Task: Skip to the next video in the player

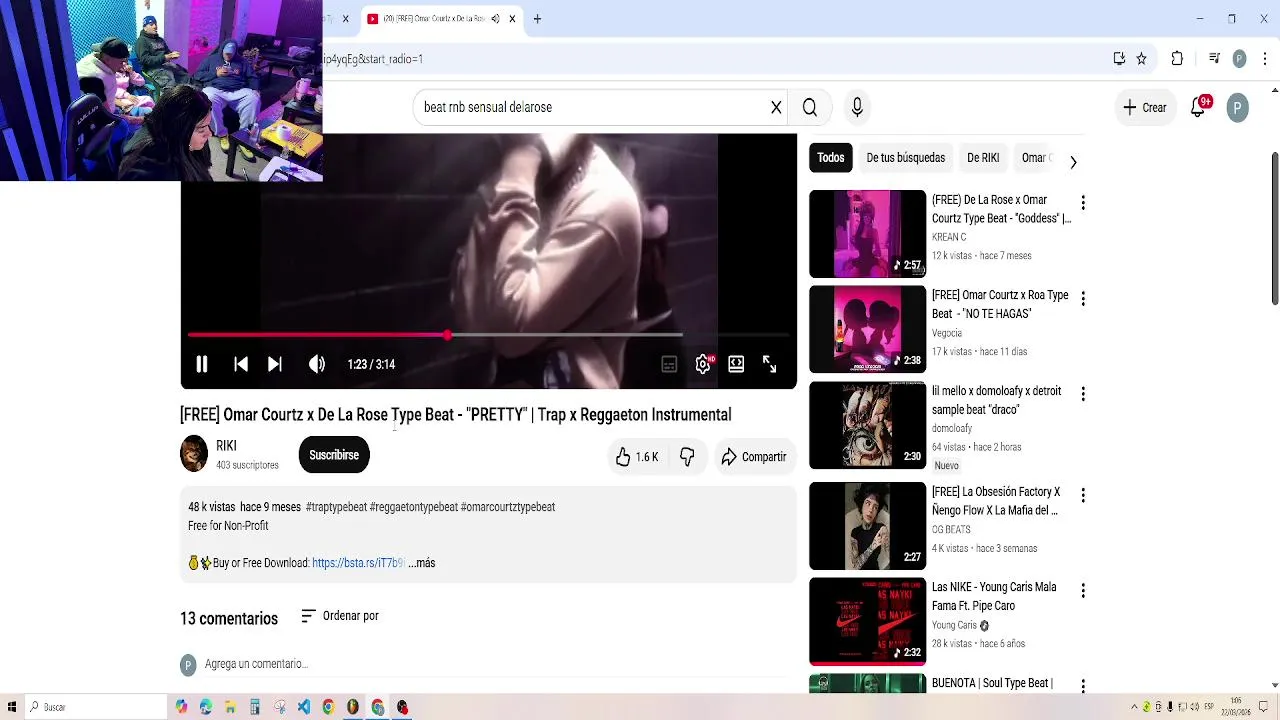Action: (x=275, y=365)
